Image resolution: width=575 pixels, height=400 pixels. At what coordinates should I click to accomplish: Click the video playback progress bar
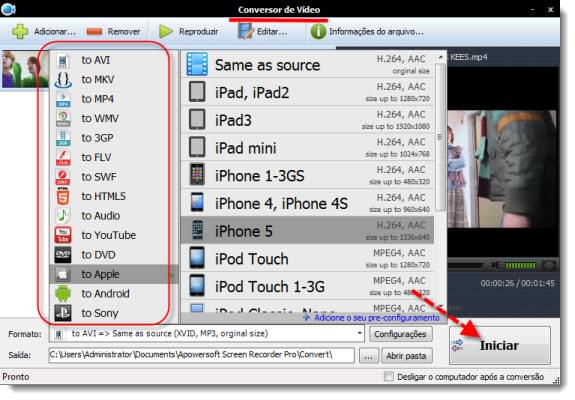pos(466,265)
